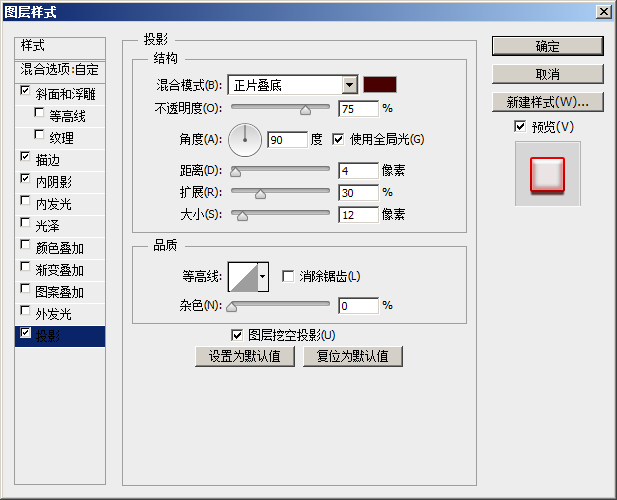Screen dimensions: 617x500
Task: Click the distance field showing 4
Action: 358,171
